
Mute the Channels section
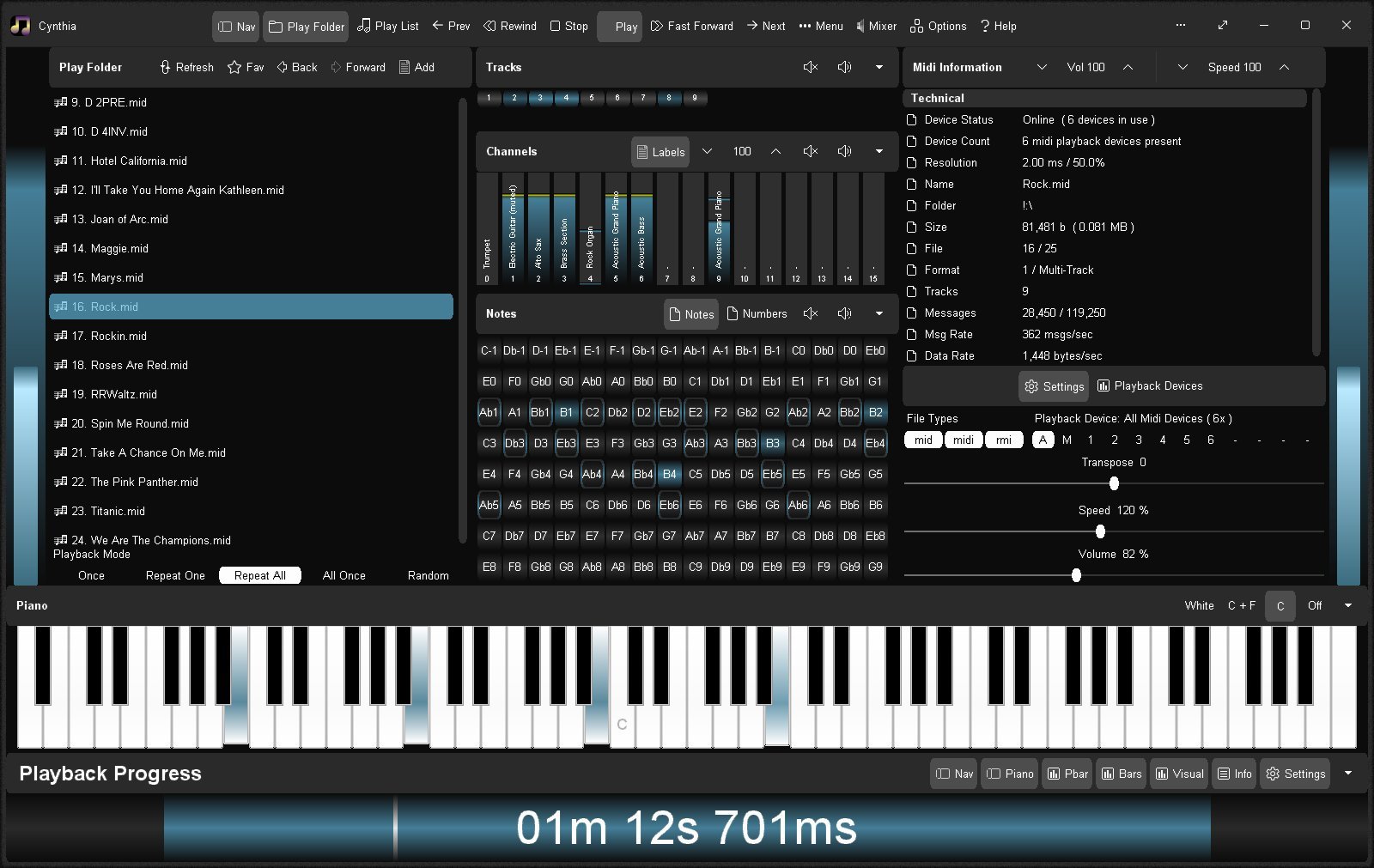click(x=810, y=151)
